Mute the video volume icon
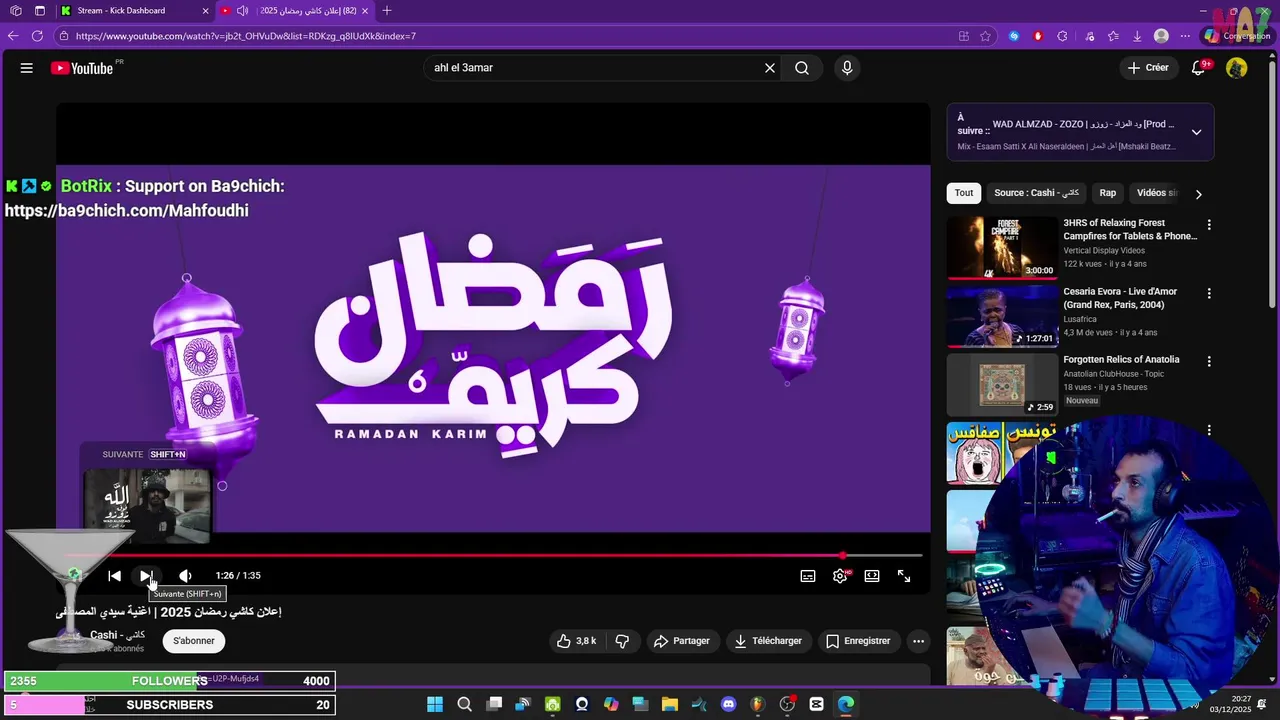This screenshot has height=720, width=1280. 185,576
